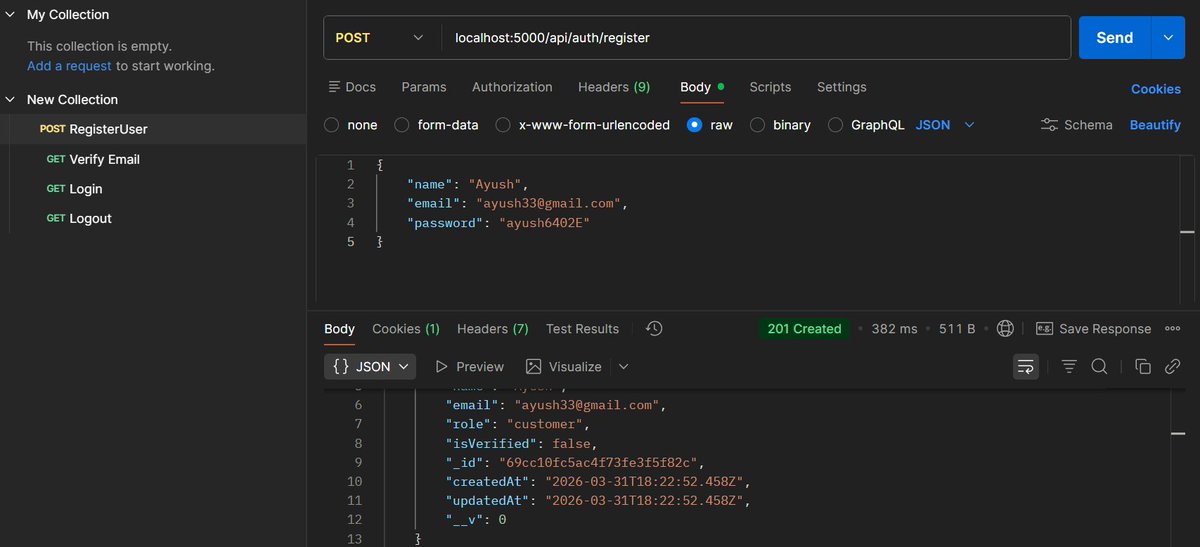
Task: Click the "_id" line in response
Action: click(575, 462)
